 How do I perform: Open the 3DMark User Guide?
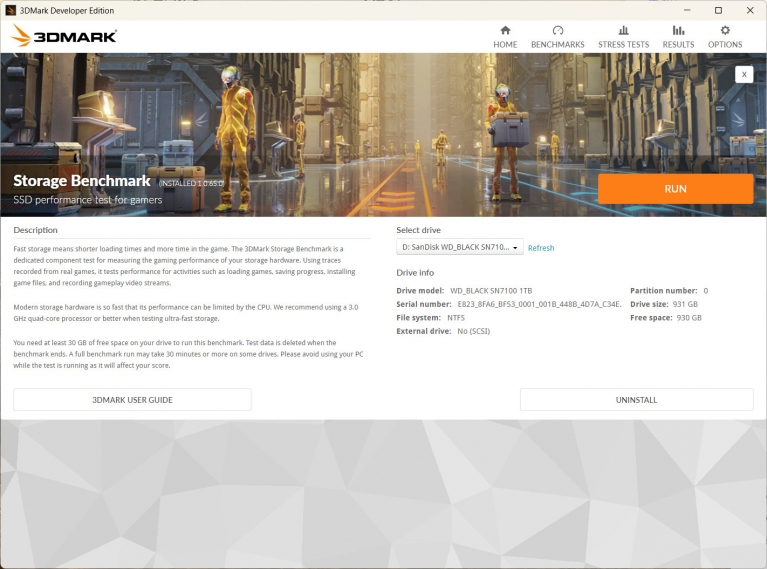click(x=132, y=400)
